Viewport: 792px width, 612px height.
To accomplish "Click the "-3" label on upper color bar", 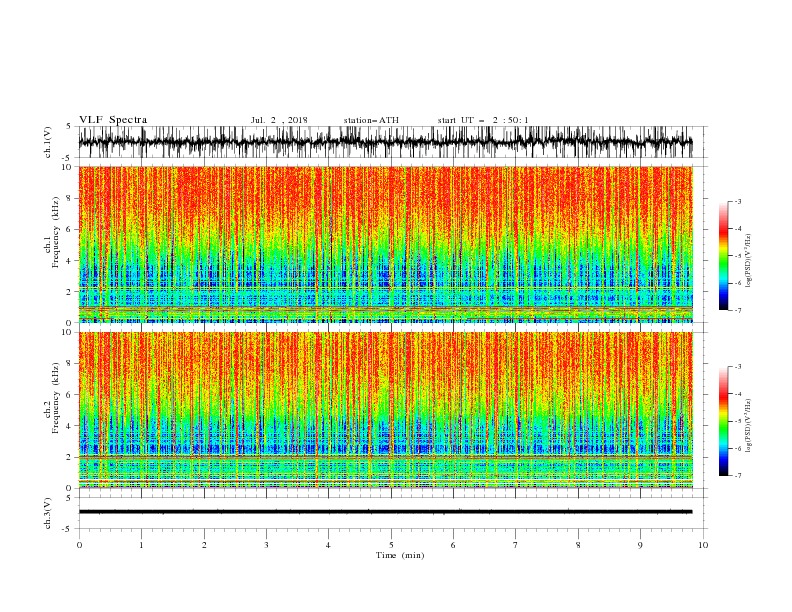I will pyautogui.click(x=738, y=201).
